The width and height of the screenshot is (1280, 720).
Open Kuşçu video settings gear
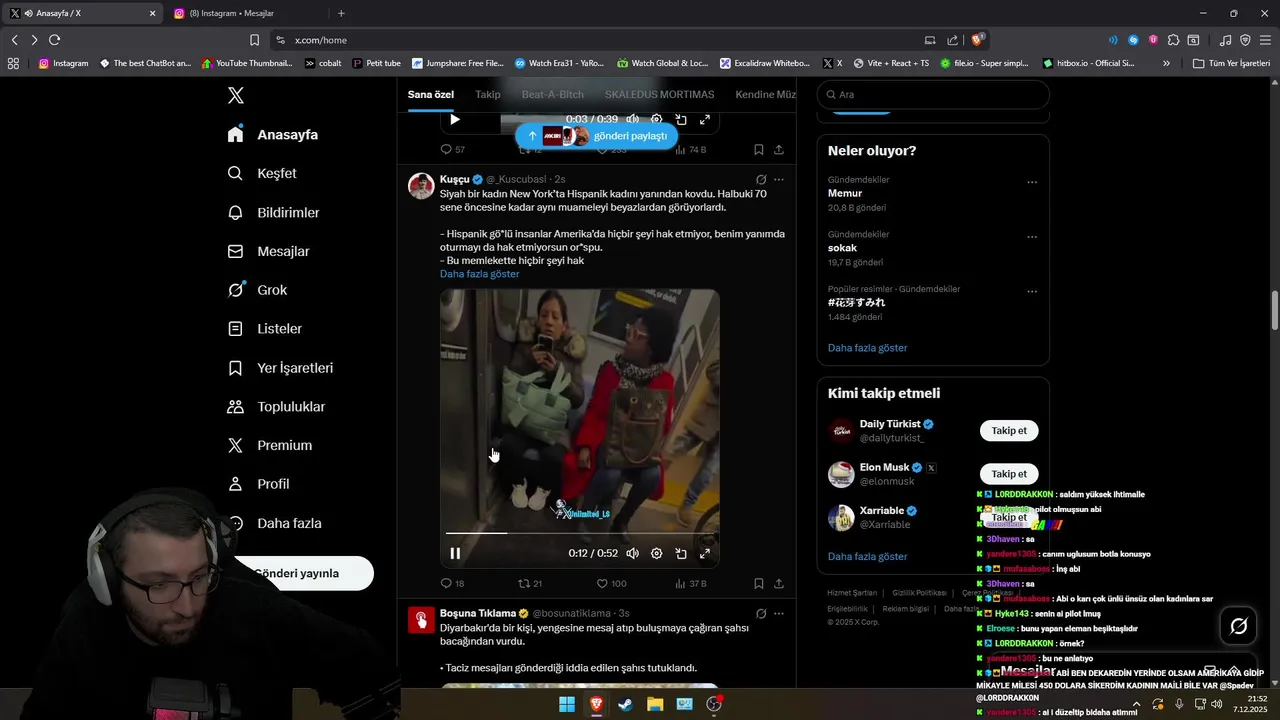657,553
